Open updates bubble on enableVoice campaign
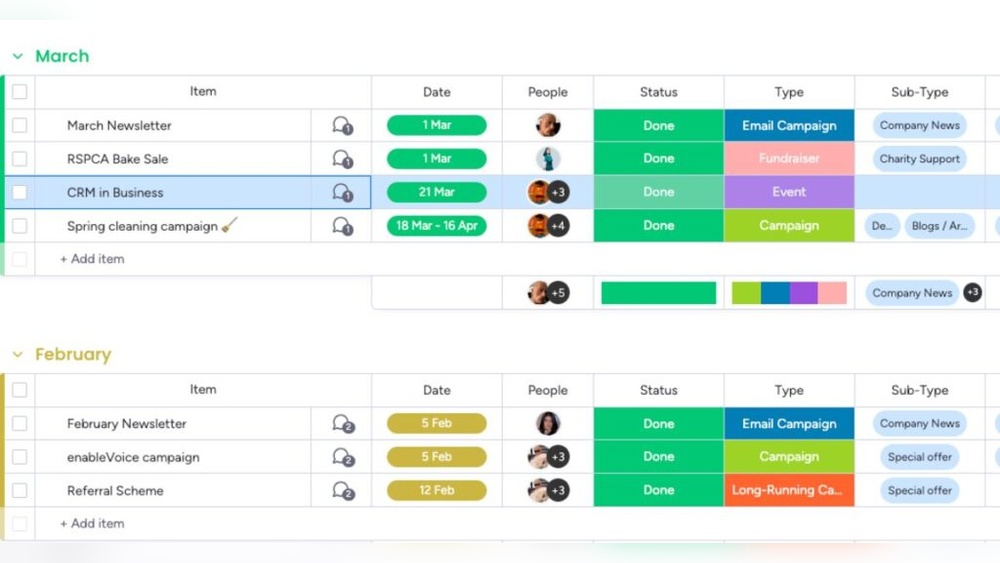This screenshot has height=563, width=1000. point(342,458)
